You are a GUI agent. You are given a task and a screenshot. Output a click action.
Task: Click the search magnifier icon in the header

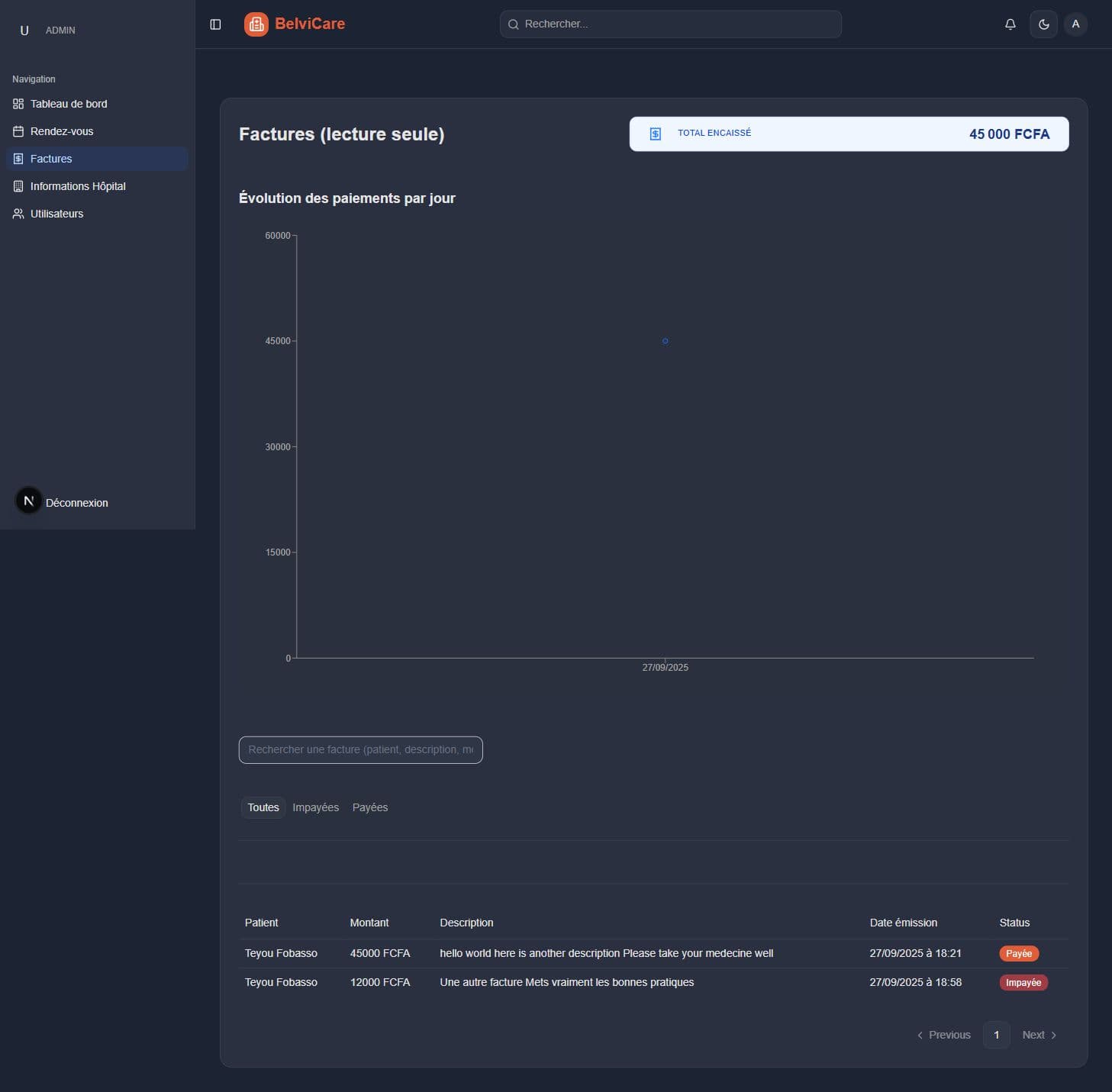[513, 24]
